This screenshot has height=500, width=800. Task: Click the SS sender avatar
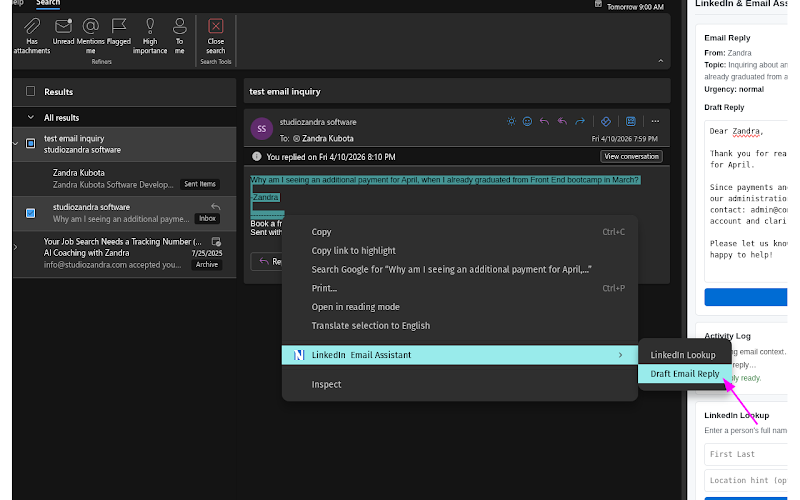(x=262, y=129)
